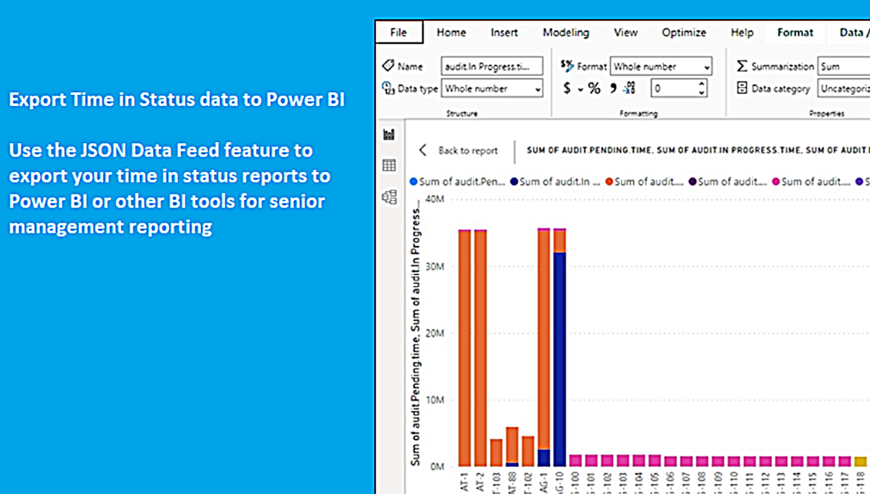This screenshot has height=494, width=870.
Task: Click the dark purple legend marker
Action: click(x=692, y=182)
